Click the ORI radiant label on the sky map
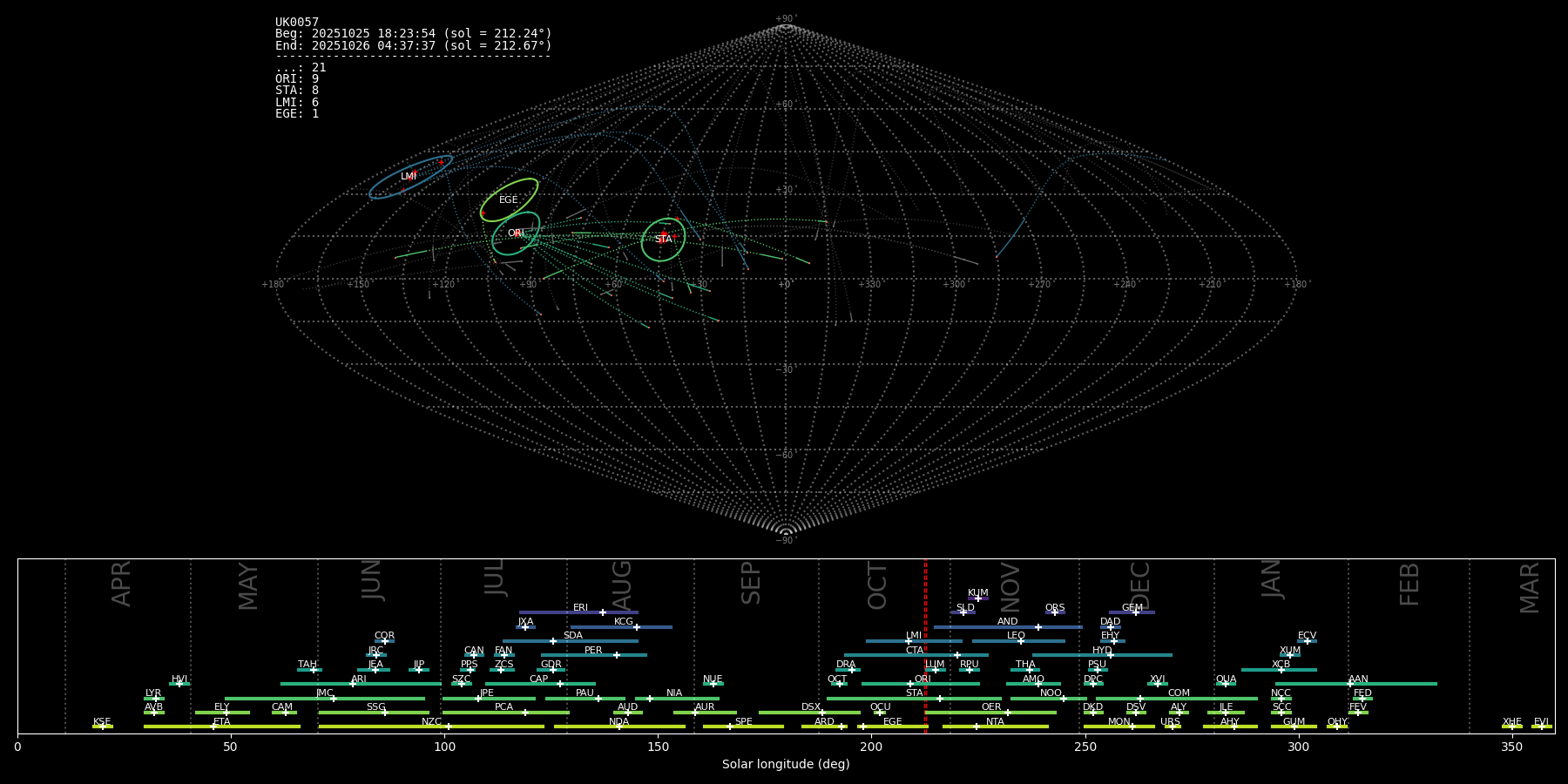 [x=516, y=233]
